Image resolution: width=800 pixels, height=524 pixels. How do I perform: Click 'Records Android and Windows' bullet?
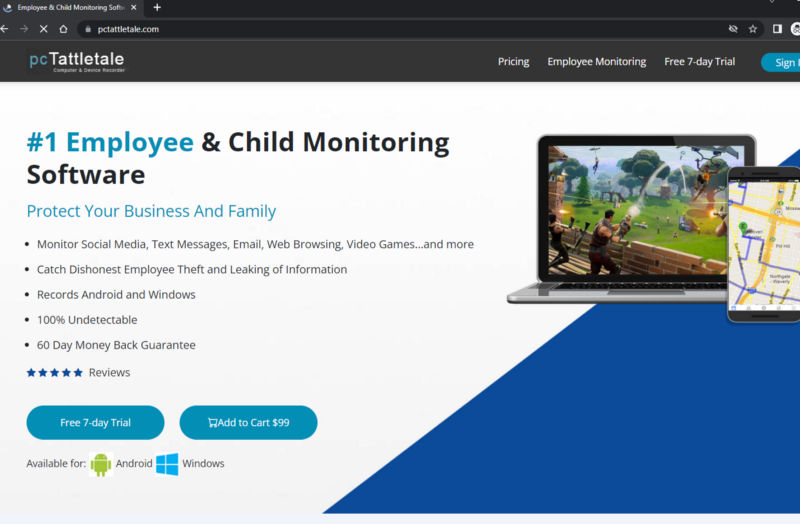click(x=116, y=294)
